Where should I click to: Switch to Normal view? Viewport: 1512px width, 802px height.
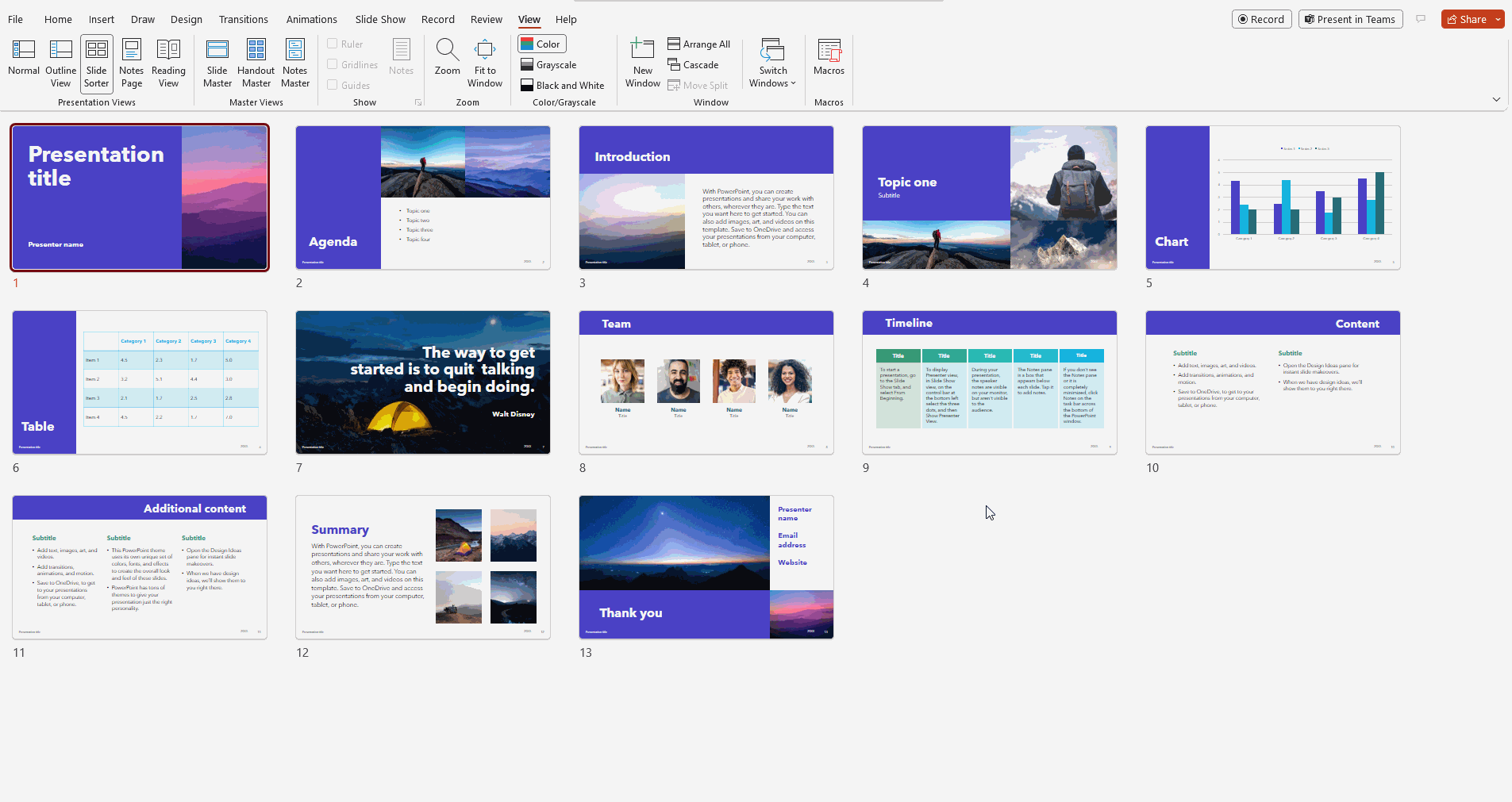tap(23, 63)
